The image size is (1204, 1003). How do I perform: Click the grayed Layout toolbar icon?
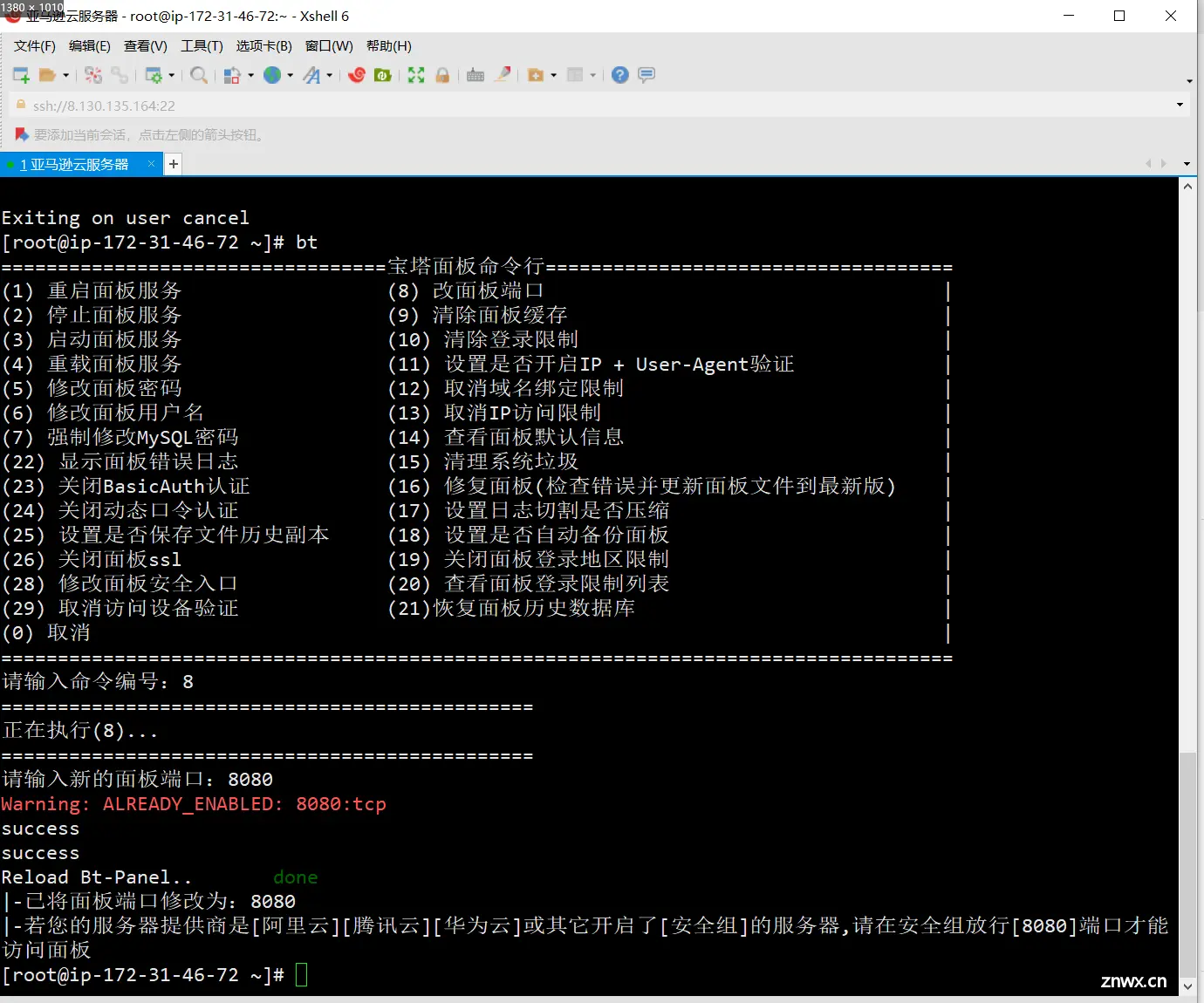click(x=575, y=75)
